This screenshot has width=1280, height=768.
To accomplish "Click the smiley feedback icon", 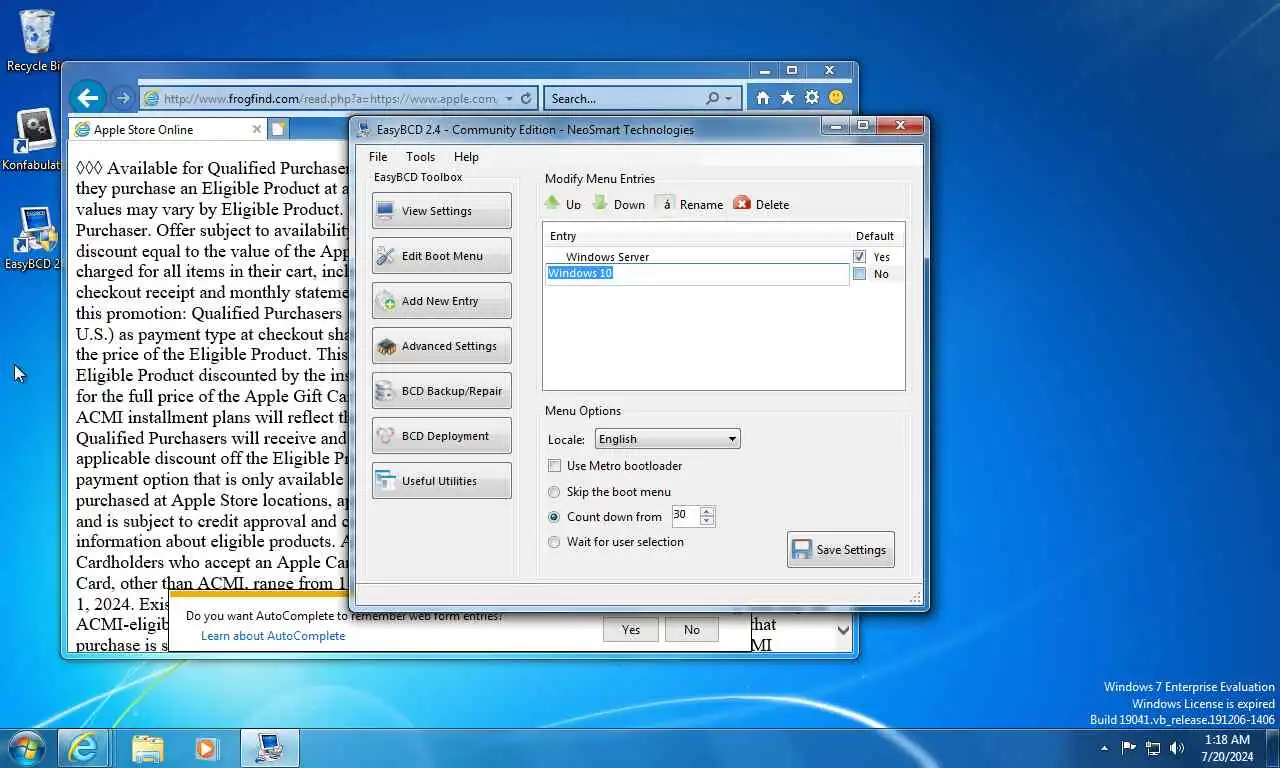I will pyautogui.click(x=836, y=97).
